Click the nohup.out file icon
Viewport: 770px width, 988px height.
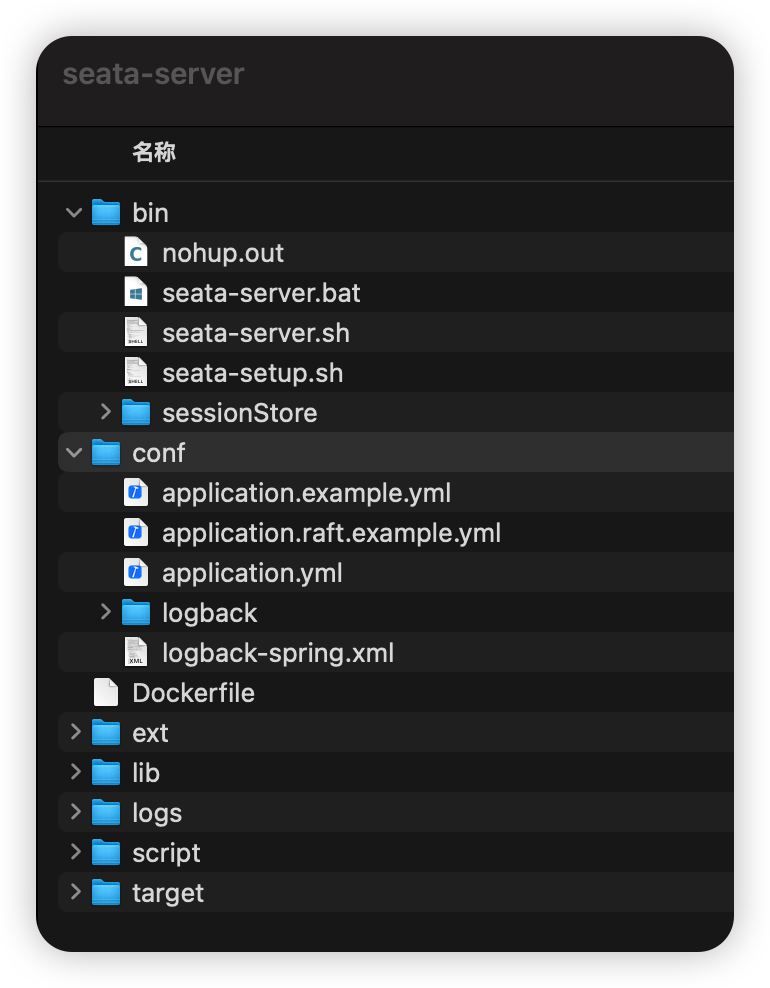click(135, 253)
